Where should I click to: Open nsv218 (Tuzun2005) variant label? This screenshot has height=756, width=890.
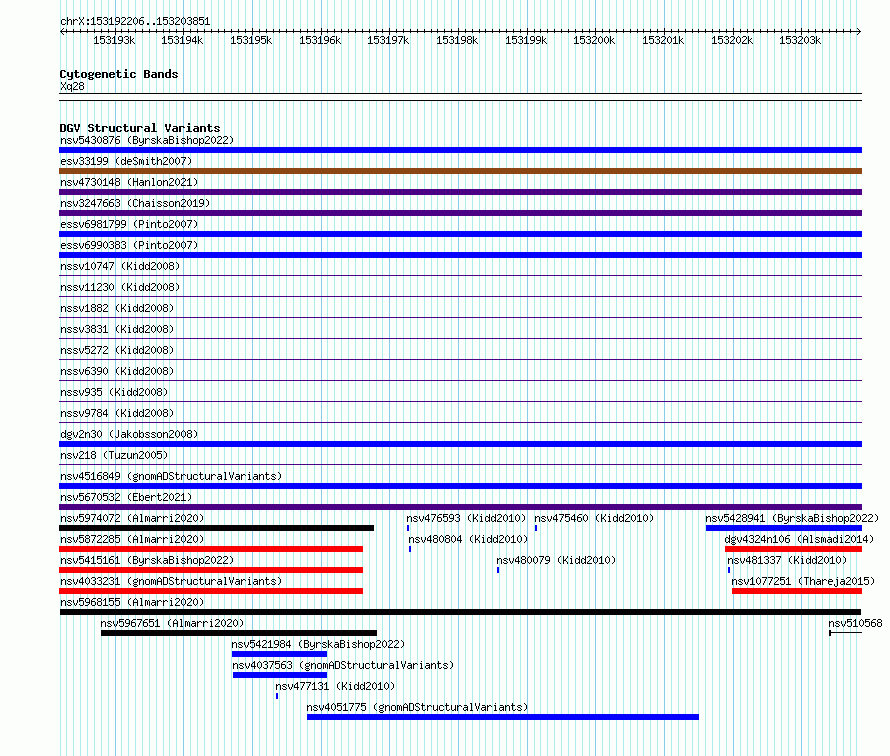[x=114, y=455]
